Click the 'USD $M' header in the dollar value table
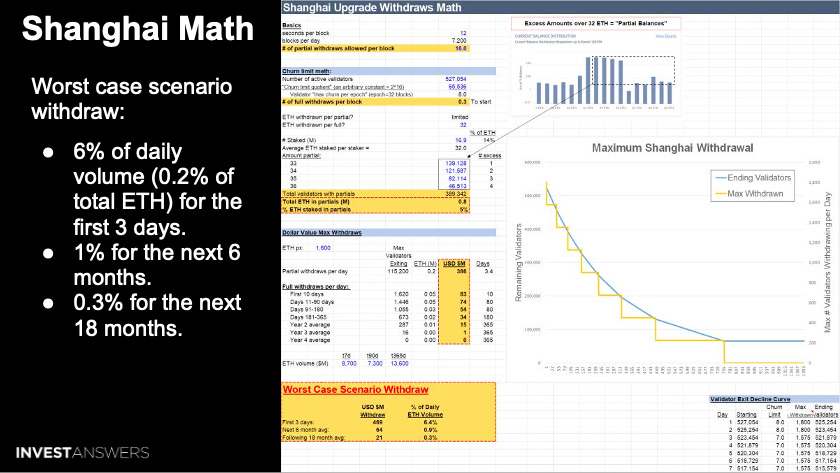The height and width of the screenshot is (473, 840). coord(454,264)
